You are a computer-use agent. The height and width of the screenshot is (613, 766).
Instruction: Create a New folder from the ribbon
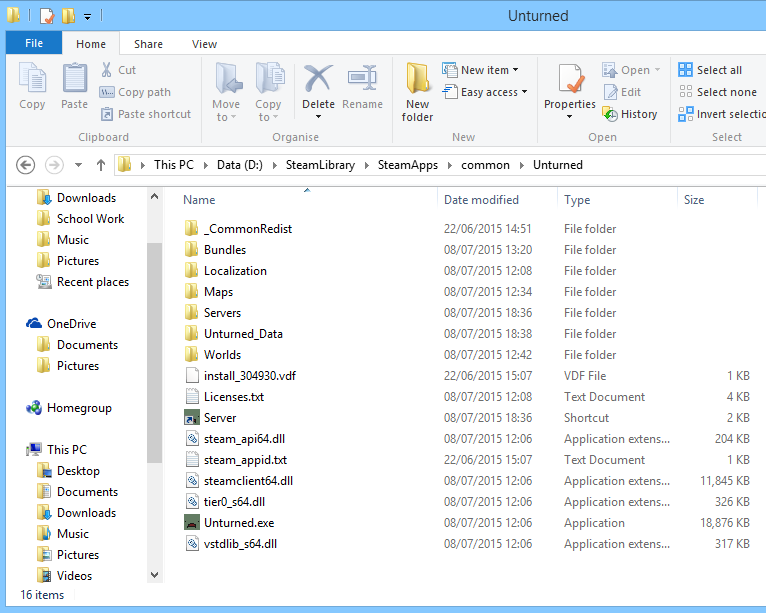417,92
